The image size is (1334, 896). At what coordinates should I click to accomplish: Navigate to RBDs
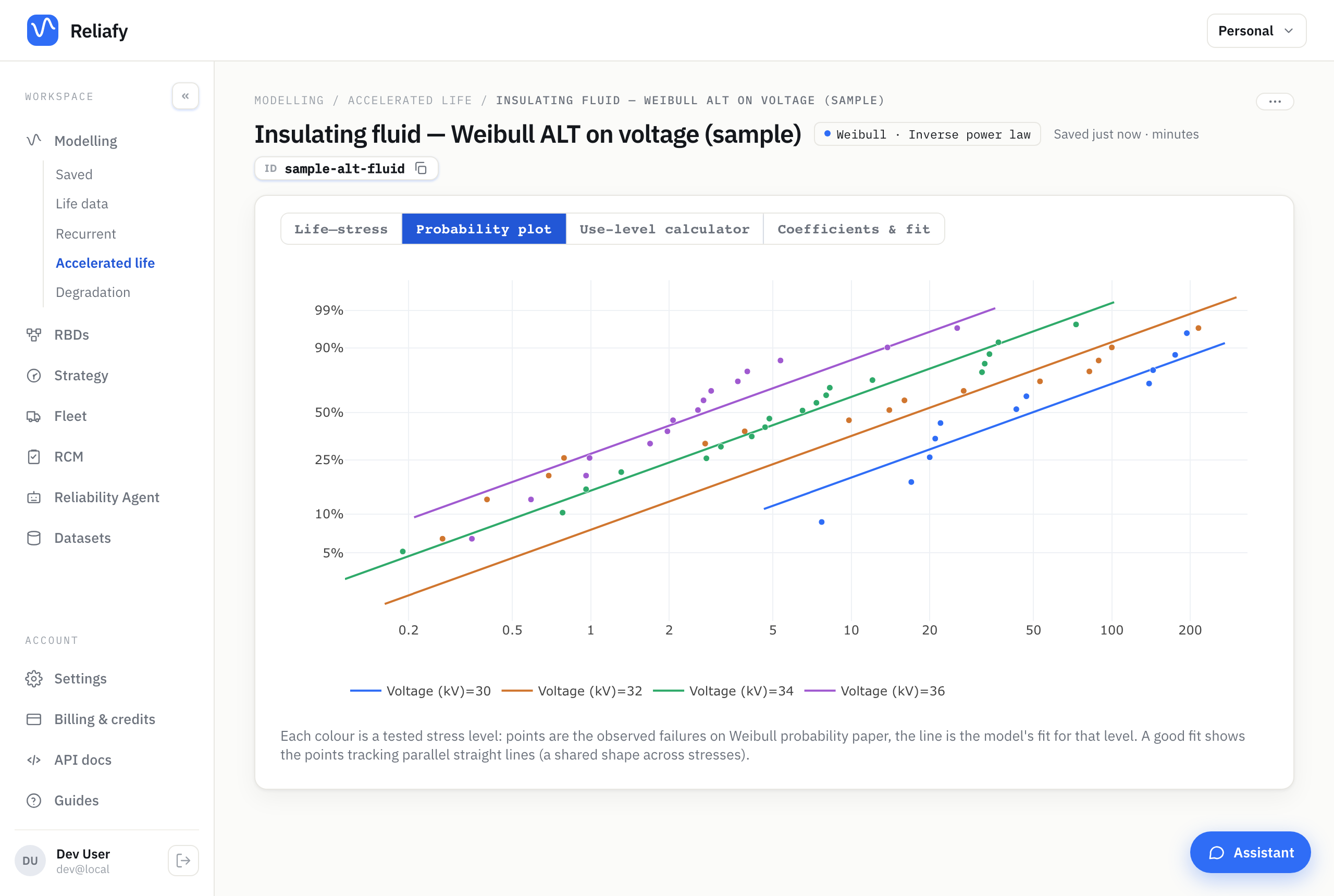click(x=71, y=335)
